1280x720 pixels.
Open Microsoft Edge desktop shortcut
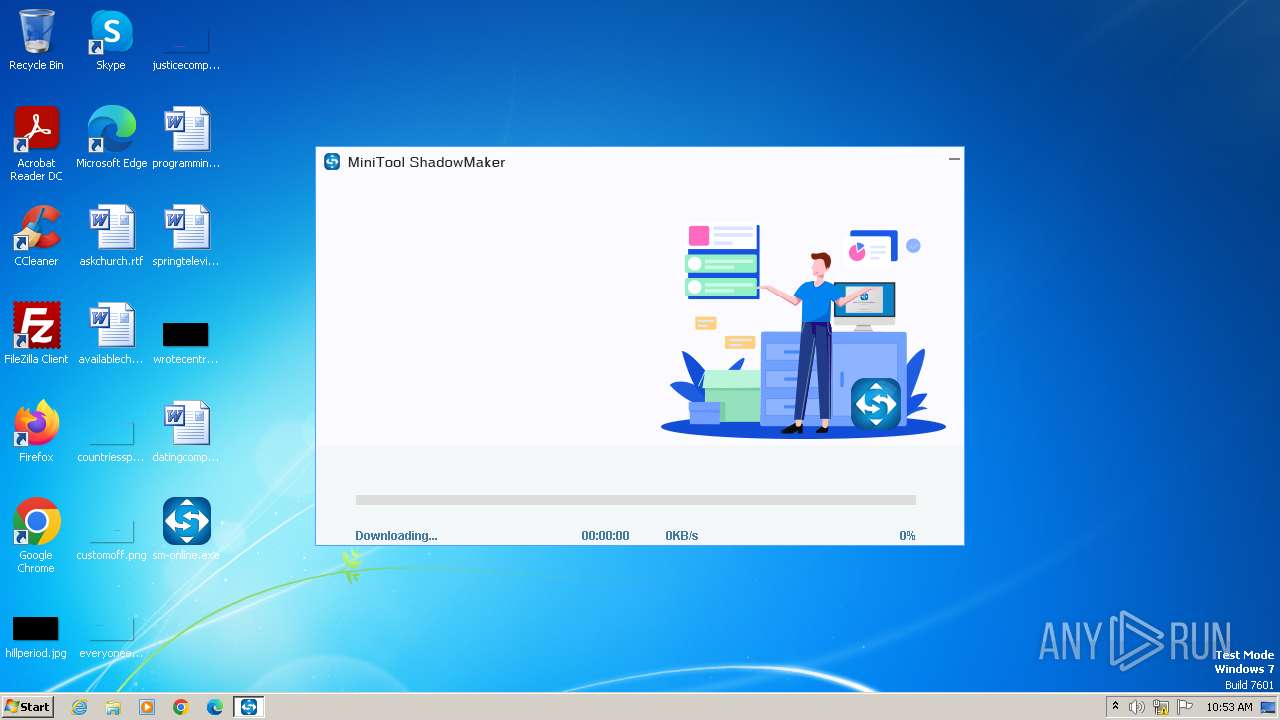[111, 138]
